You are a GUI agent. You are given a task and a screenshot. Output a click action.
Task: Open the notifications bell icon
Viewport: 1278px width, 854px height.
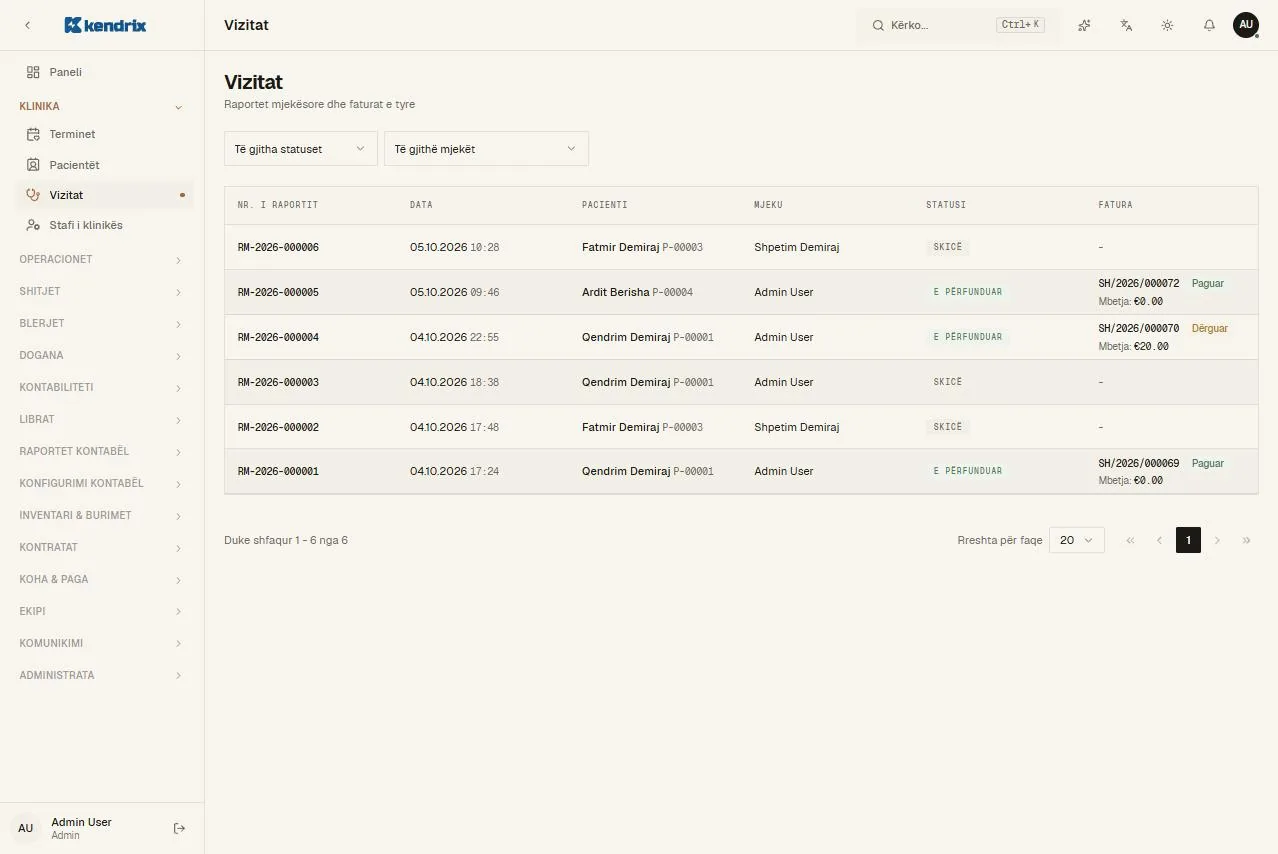[x=1209, y=25]
